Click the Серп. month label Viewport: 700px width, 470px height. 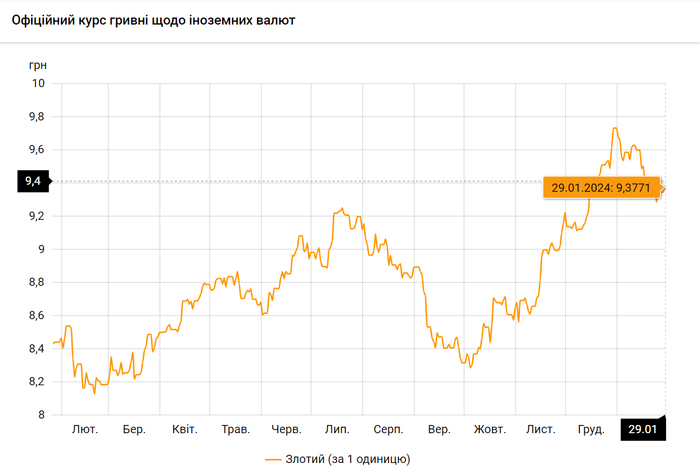point(388,429)
